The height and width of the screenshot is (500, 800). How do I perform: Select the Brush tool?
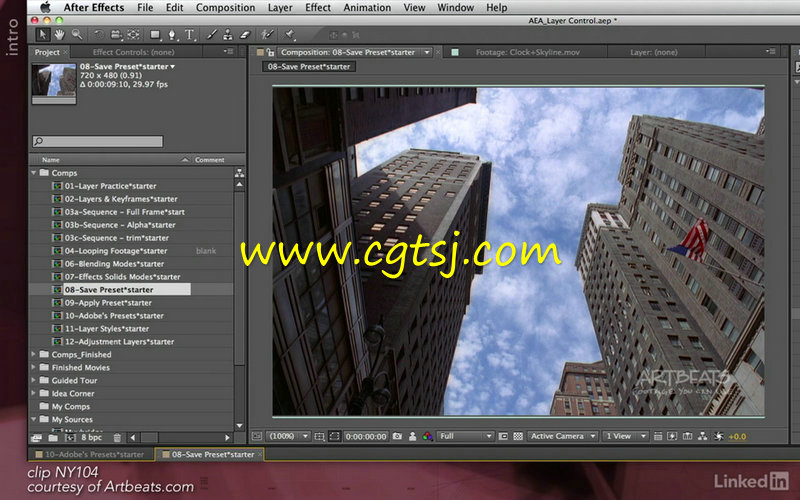click(212, 35)
